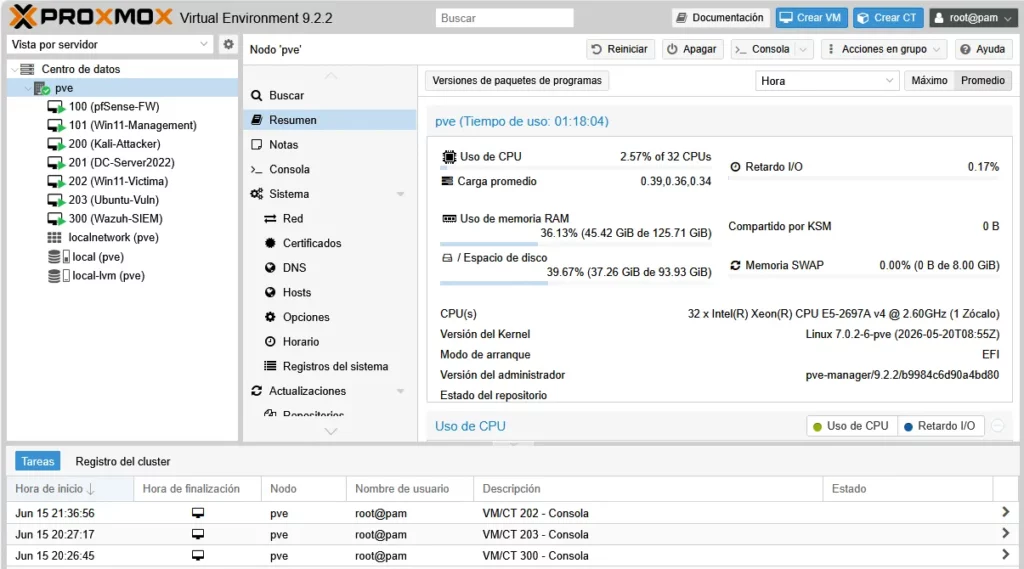This screenshot has width=1024, height=569.
Task: Click the Centro de datos datacenter icon
Action: [27, 69]
